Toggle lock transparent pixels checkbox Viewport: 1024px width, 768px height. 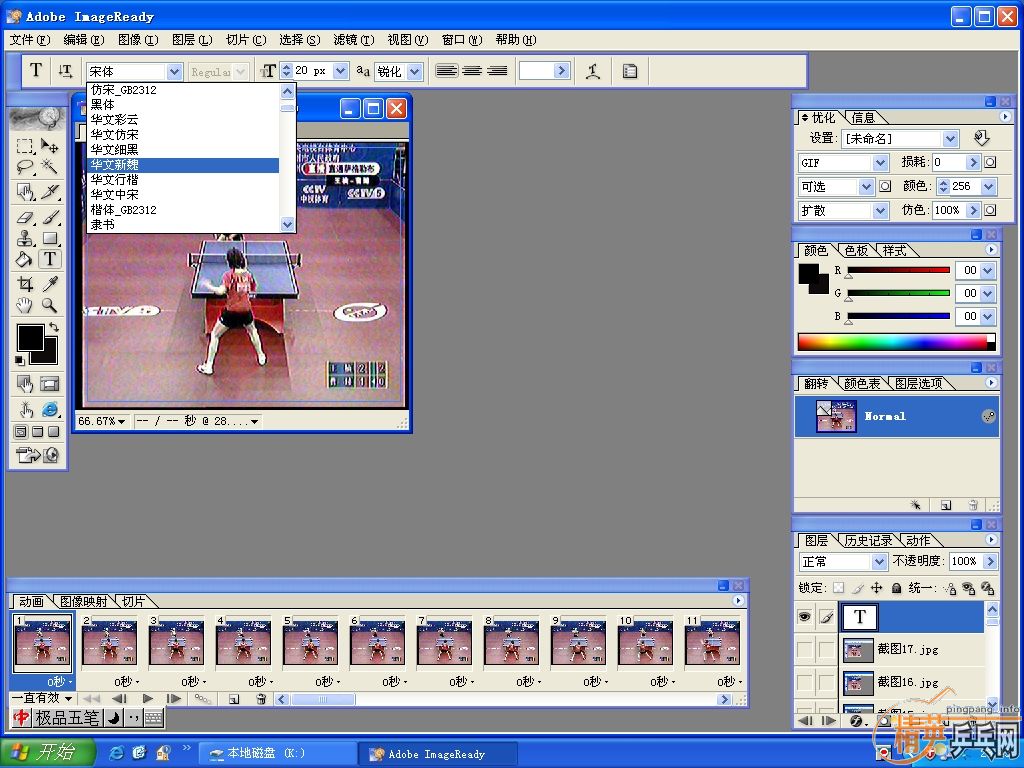click(839, 588)
